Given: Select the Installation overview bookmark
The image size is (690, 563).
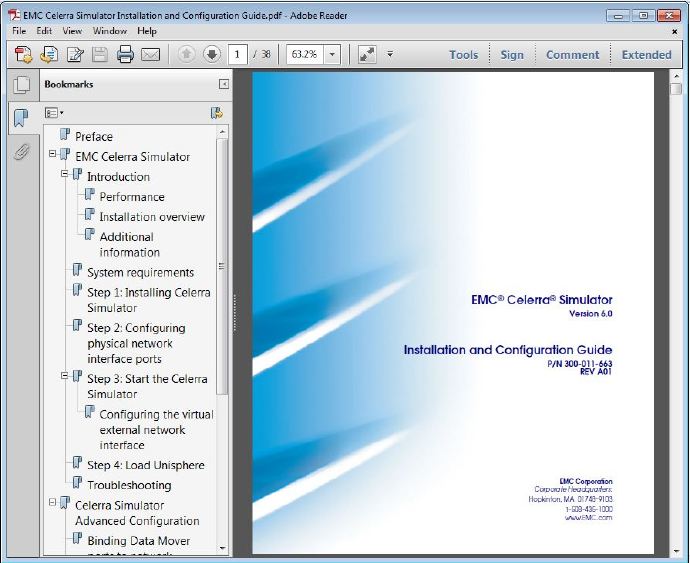Looking at the screenshot, I should point(152,217).
